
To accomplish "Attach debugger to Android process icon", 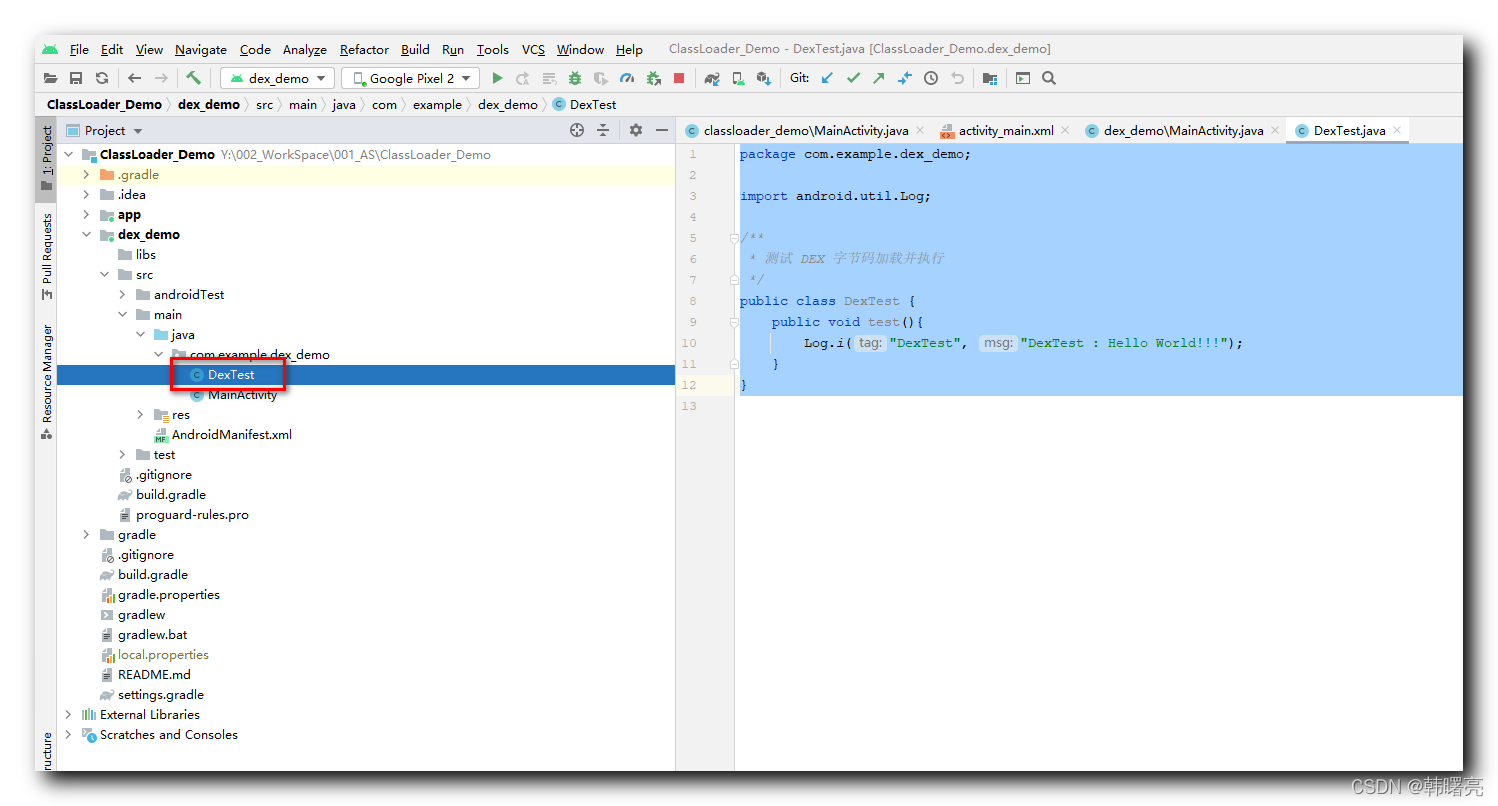I will (653, 78).
